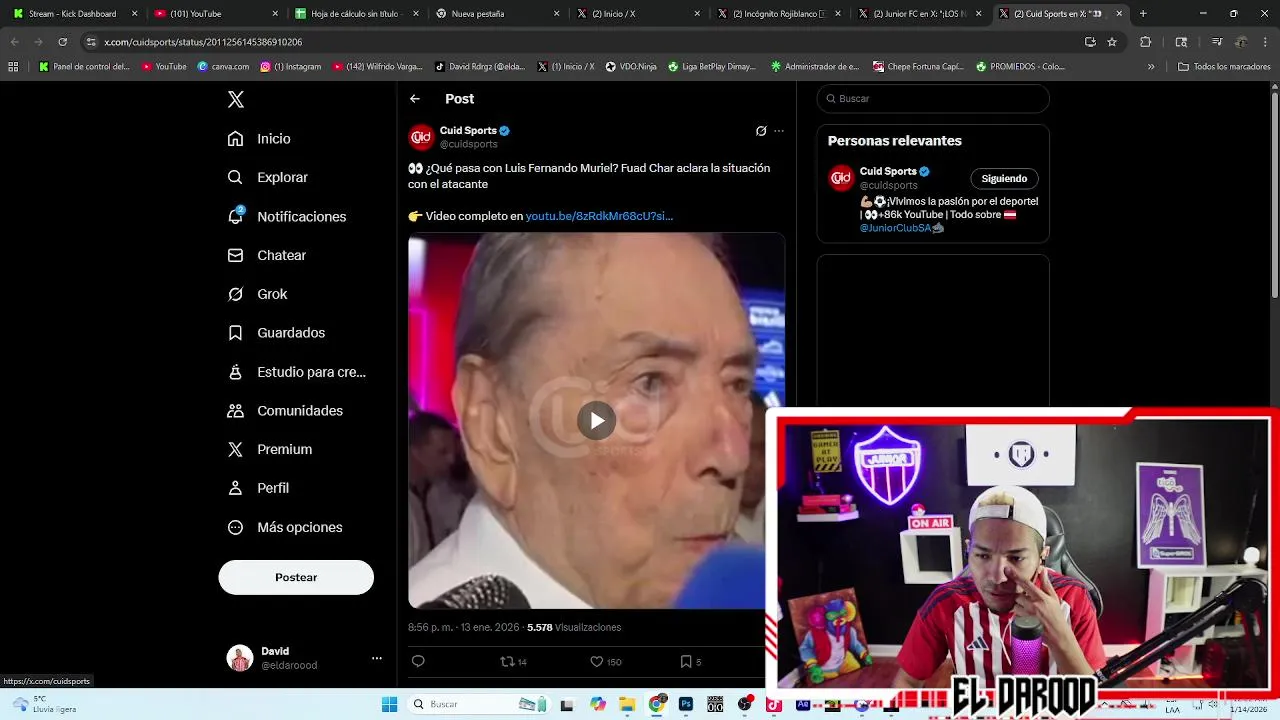The image size is (1280, 720).
Task: Open the canva.com bookmark
Action: pyautogui.click(x=223, y=67)
